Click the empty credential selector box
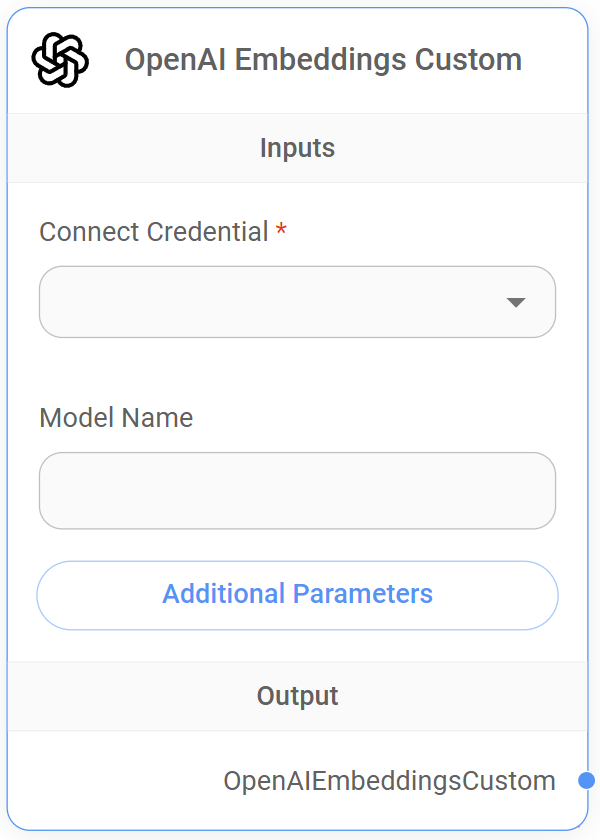Viewport: 600px width, 840px height. (x=297, y=302)
